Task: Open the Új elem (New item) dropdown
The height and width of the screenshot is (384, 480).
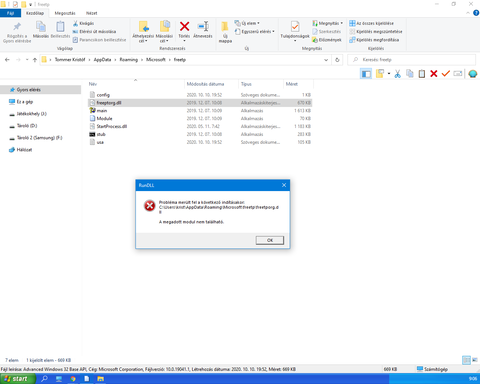Action: [x=247, y=23]
